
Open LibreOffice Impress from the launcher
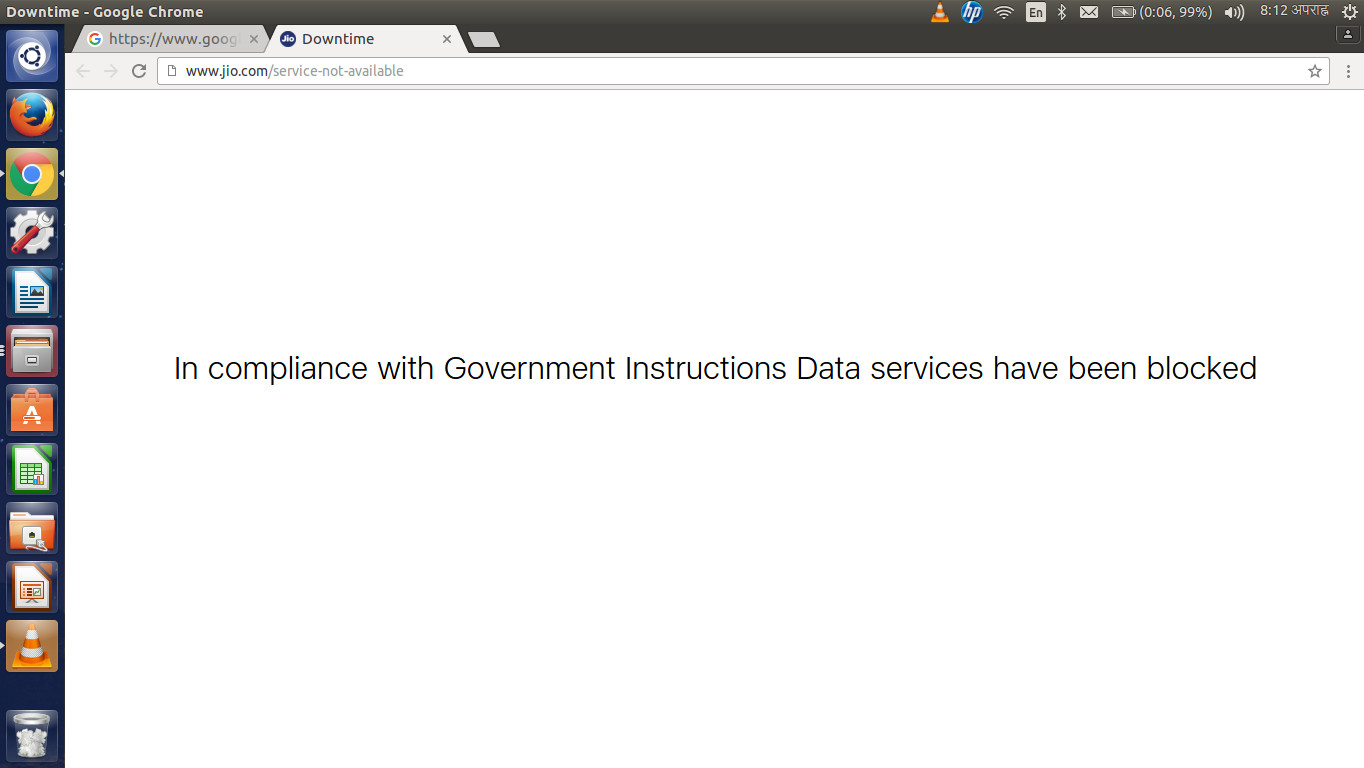click(x=32, y=587)
